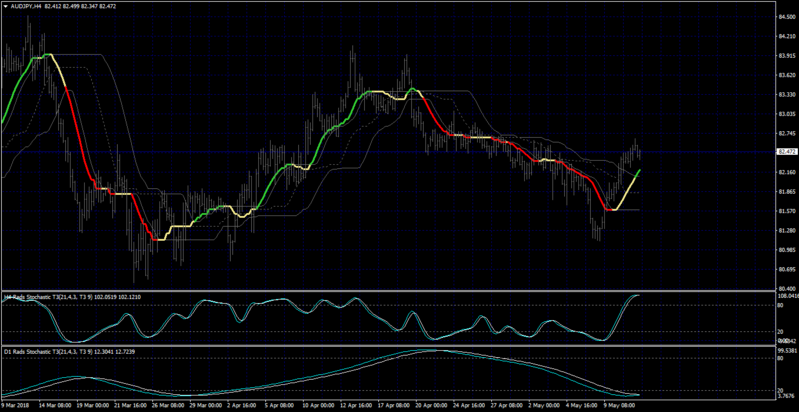799x412 pixels.
Task: Select the current price label 82.472
Action: [x=787, y=152]
